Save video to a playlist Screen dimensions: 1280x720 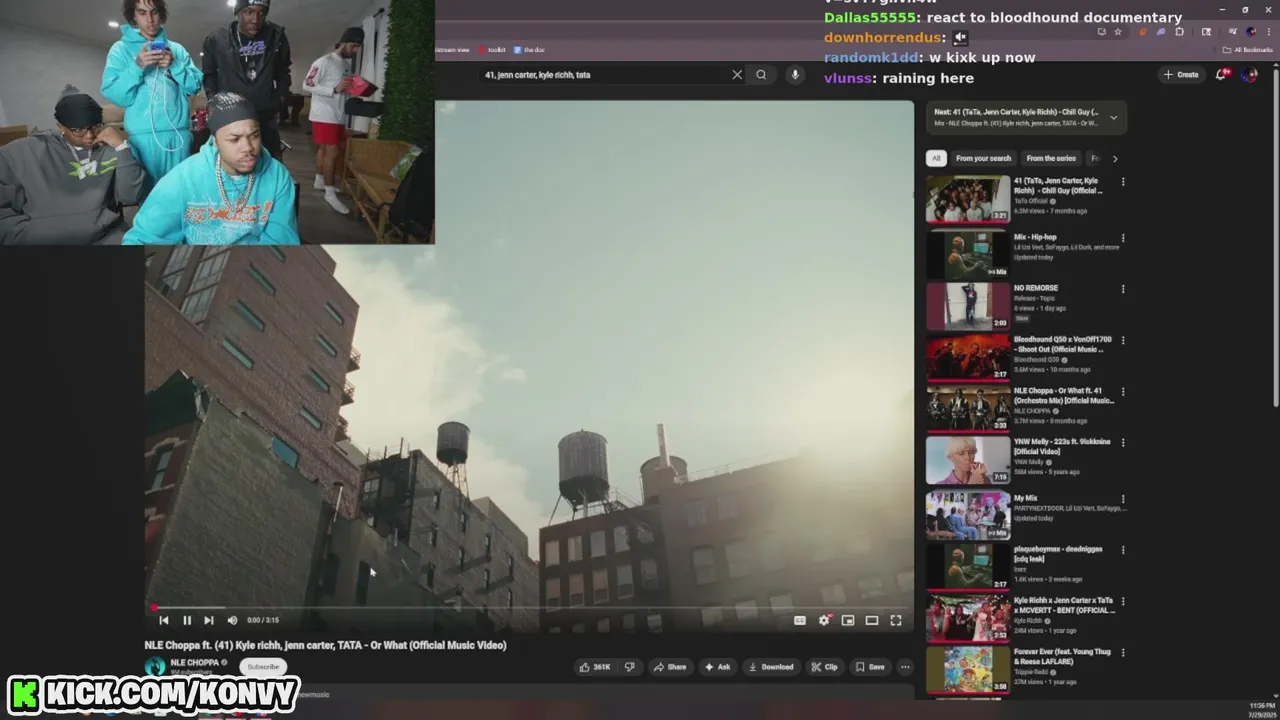point(870,667)
